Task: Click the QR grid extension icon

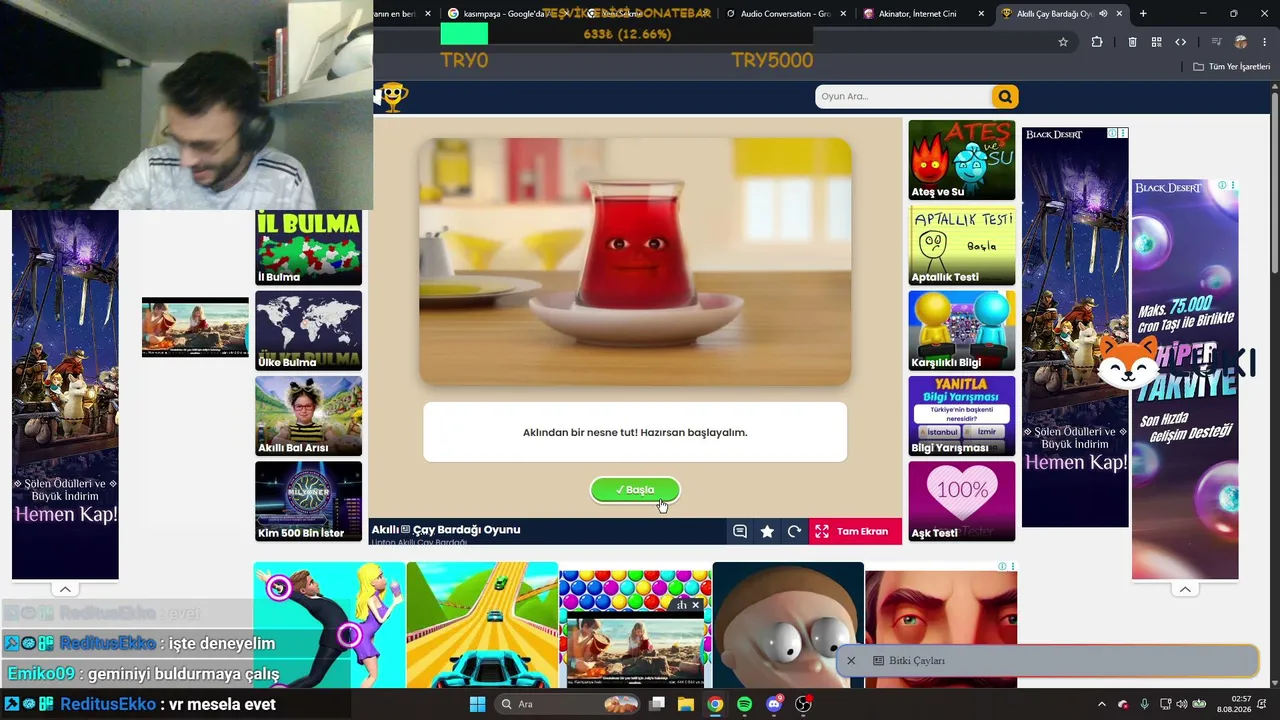Action: coord(1156,42)
